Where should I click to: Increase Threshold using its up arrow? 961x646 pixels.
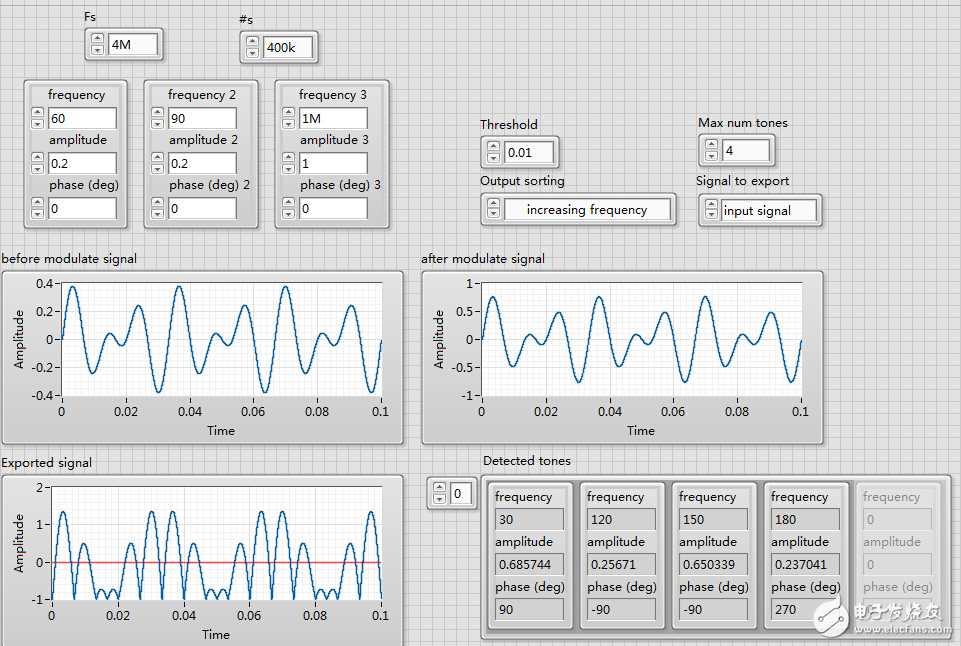[x=493, y=147]
